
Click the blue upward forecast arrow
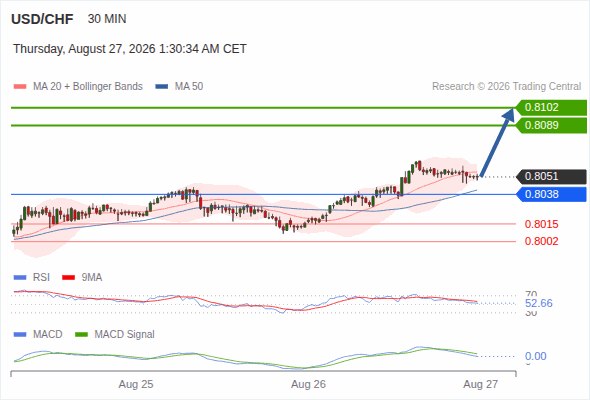pyautogui.click(x=497, y=142)
